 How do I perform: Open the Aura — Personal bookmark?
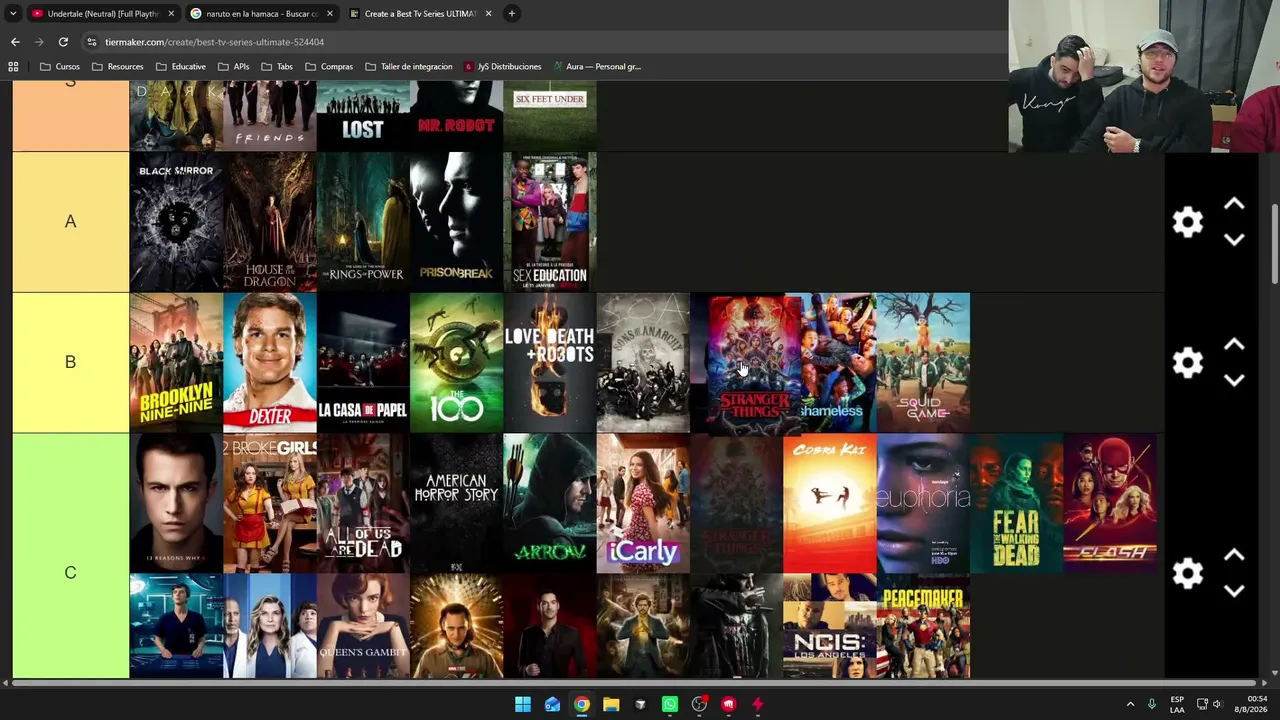[596, 66]
